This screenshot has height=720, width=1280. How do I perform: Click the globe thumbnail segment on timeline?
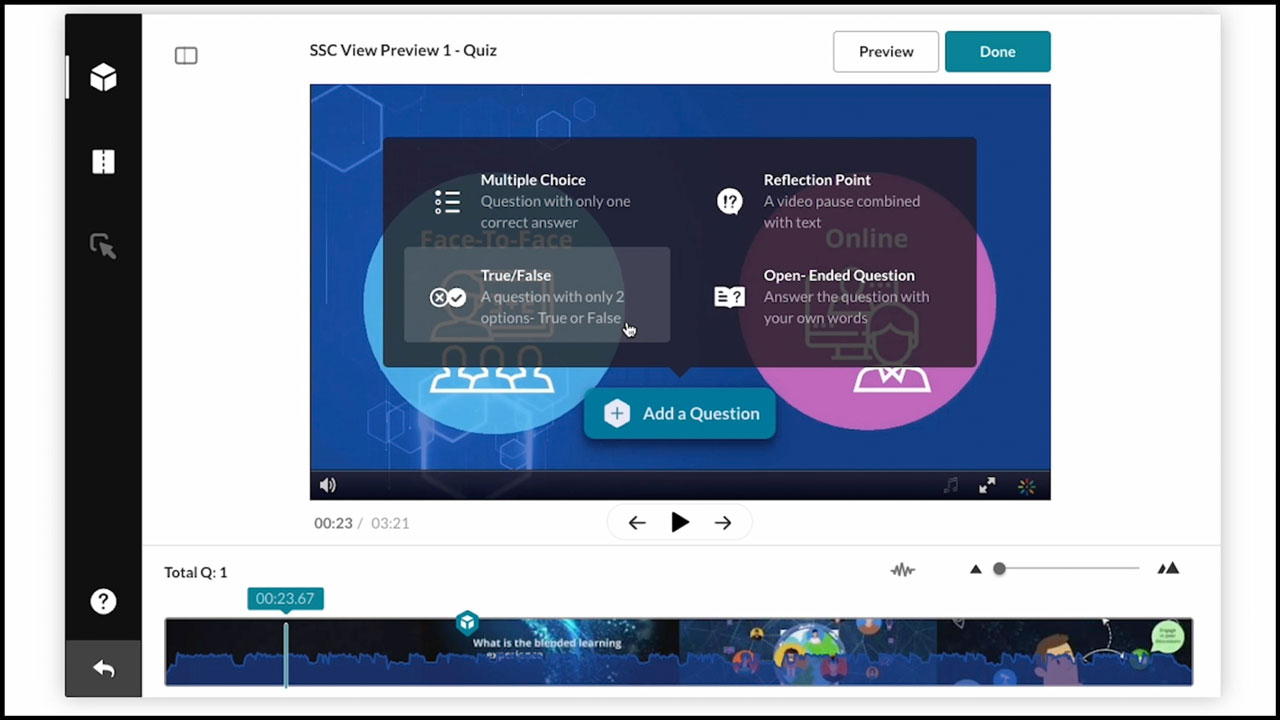click(808, 652)
